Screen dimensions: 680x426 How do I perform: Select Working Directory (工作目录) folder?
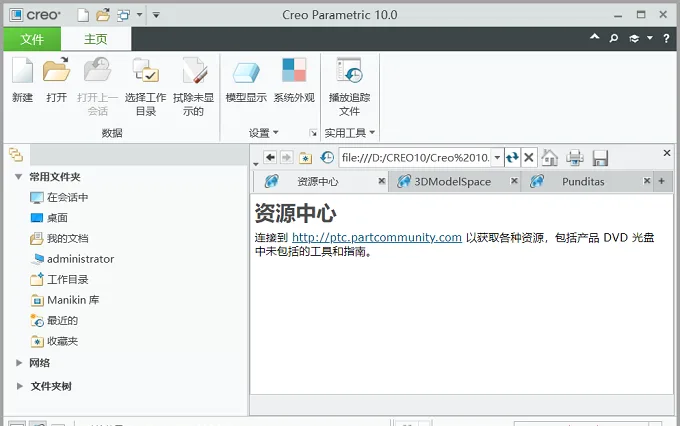click(x=59, y=279)
